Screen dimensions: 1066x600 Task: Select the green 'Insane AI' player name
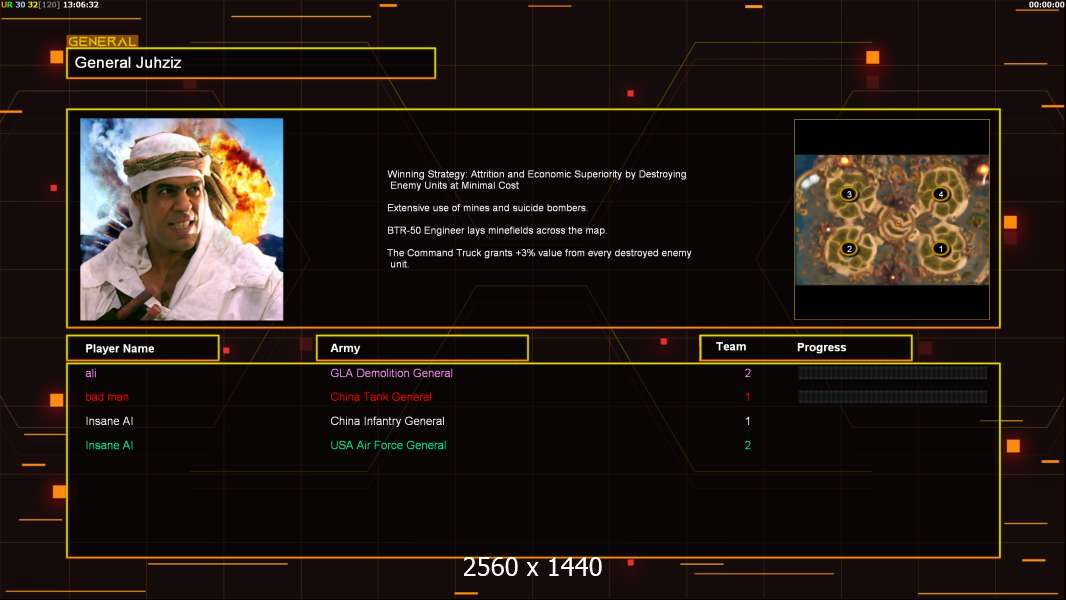point(109,445)
